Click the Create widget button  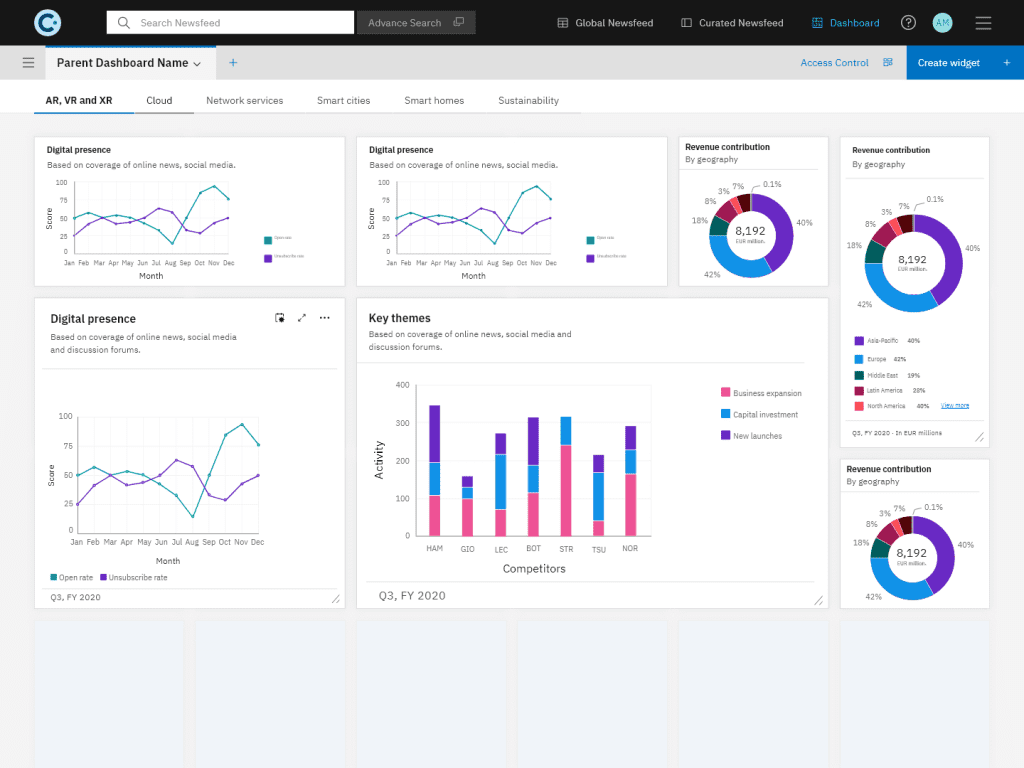[948, 61]
